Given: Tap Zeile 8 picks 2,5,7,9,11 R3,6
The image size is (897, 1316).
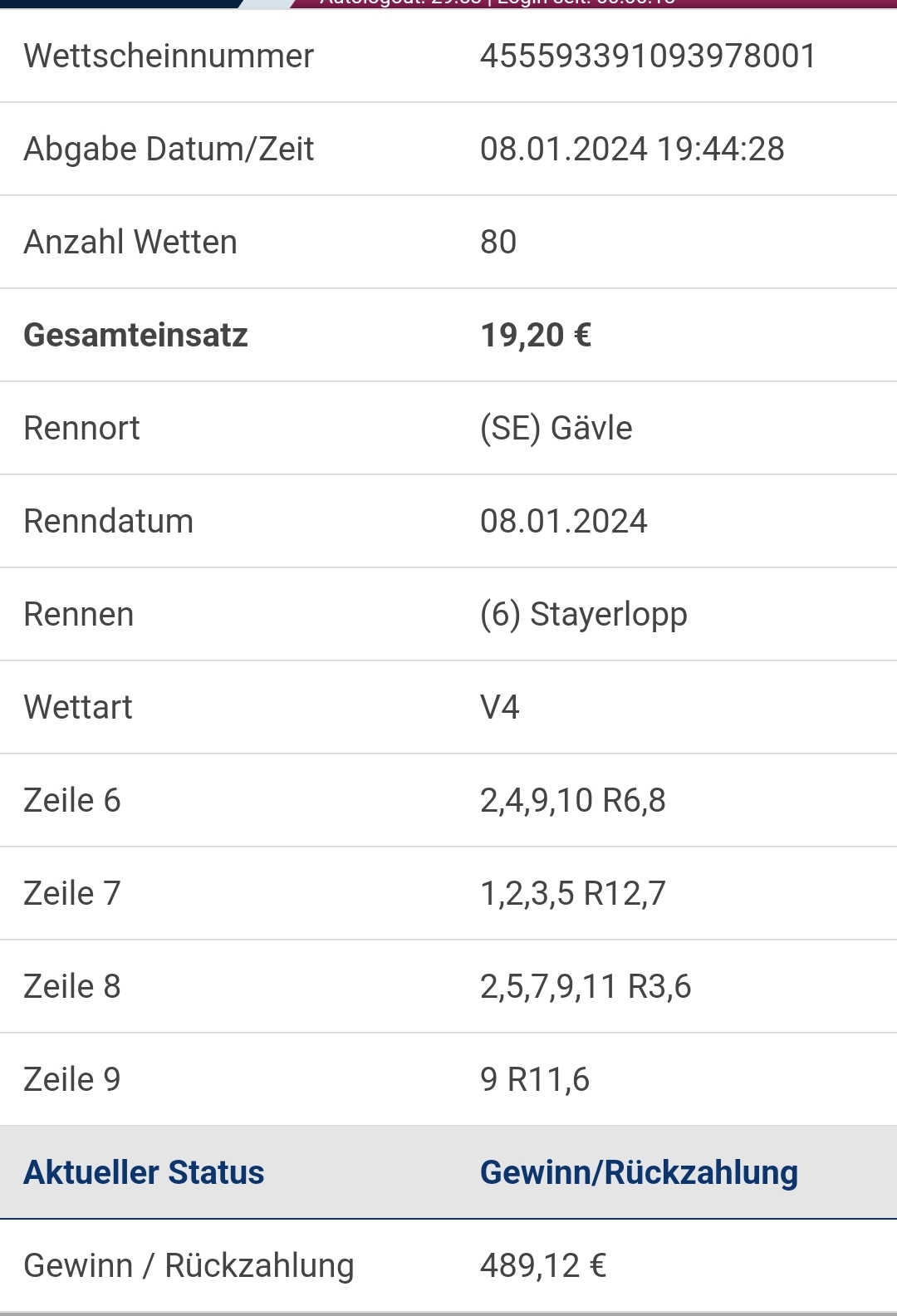Looking at the screenshot, I should pyautogui.click(x=586, y=987).
